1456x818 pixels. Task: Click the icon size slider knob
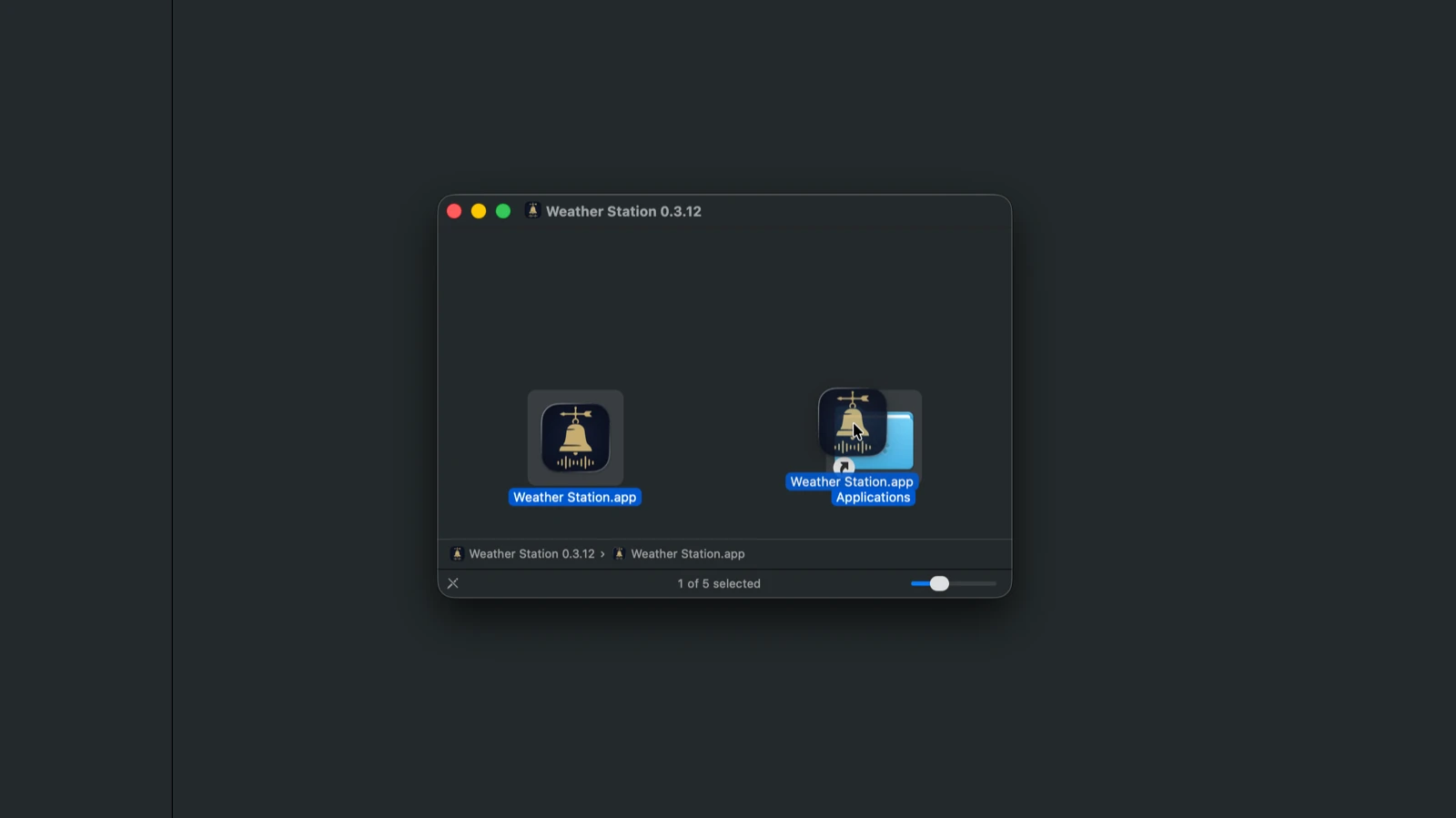pyautogui.click(x=939, y=583)
